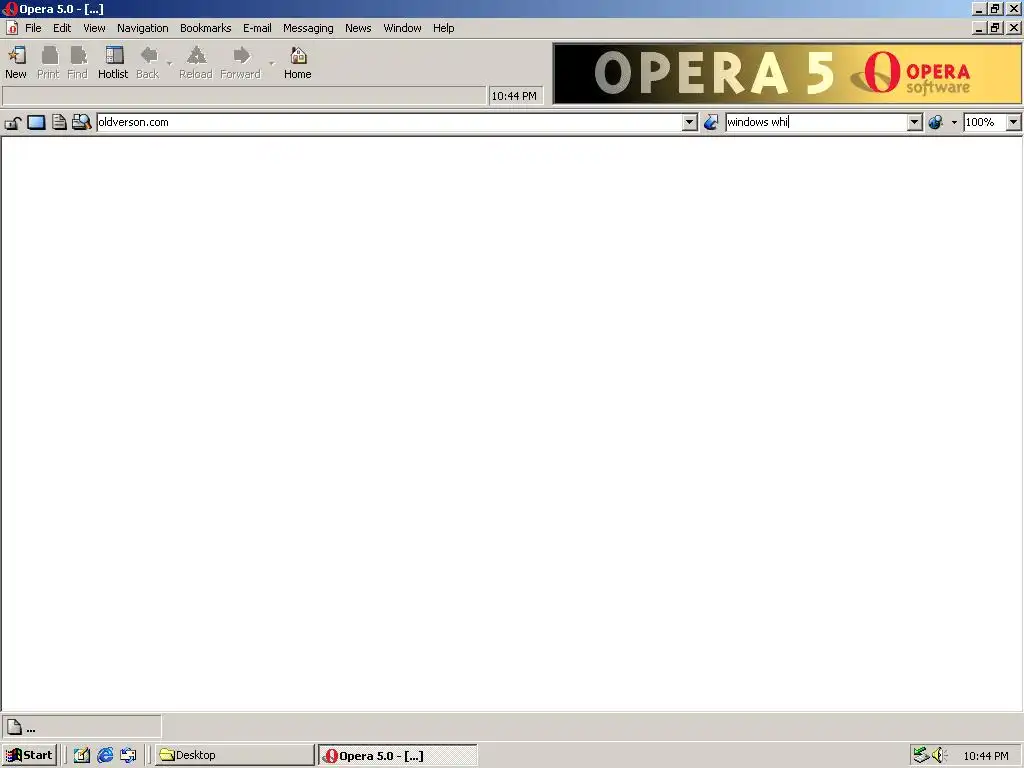Open the Messaging menu

(x=308, y=28)
